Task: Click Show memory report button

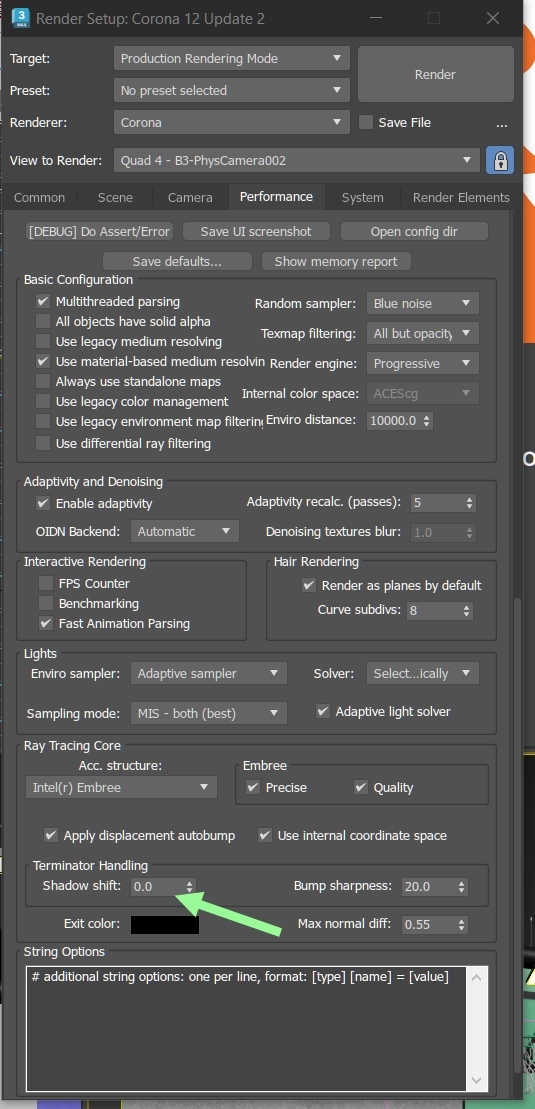Action: 336,262
